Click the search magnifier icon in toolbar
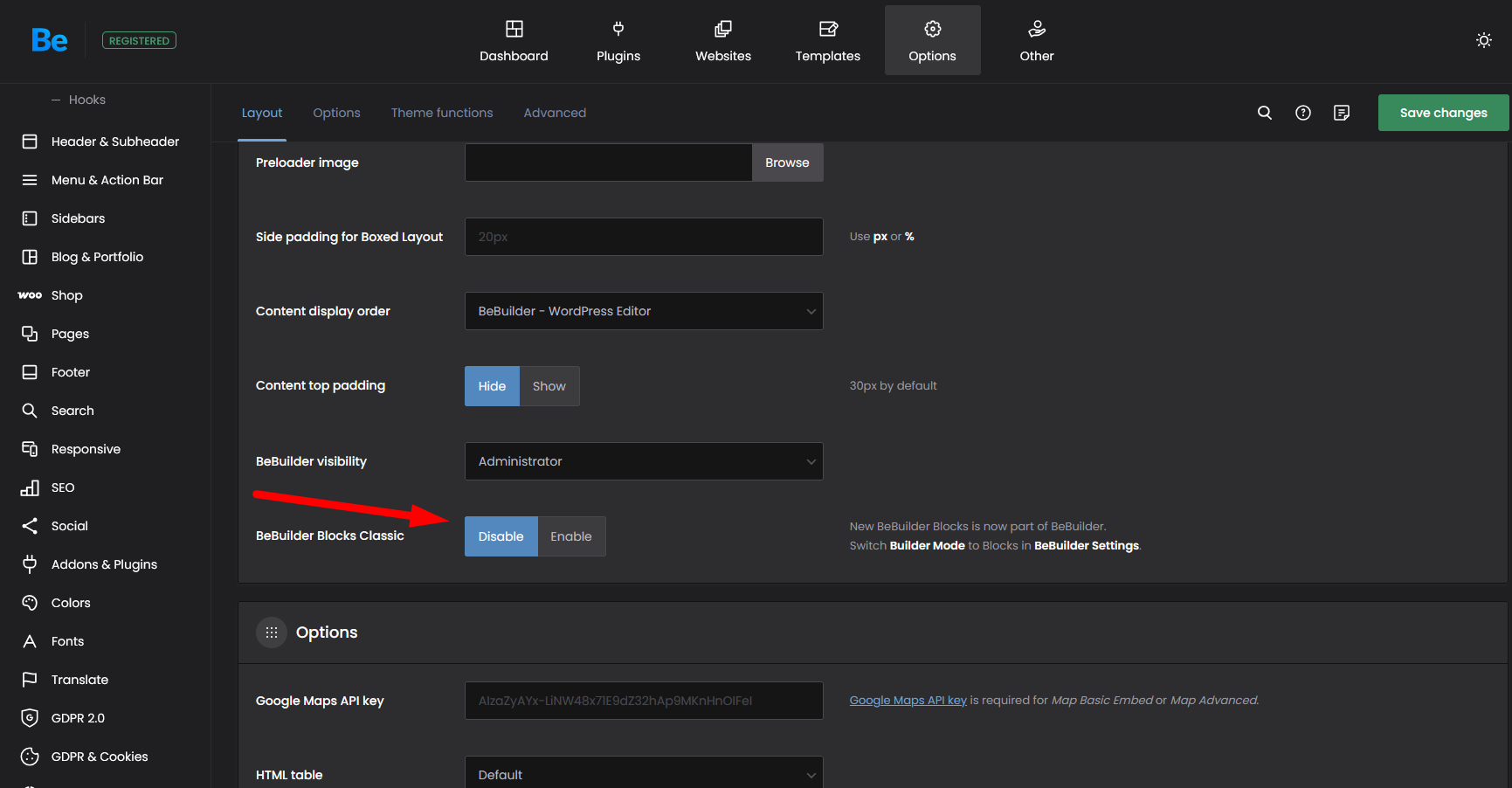The width and height of the screenshot is (1512, 788). point(1264,113)
